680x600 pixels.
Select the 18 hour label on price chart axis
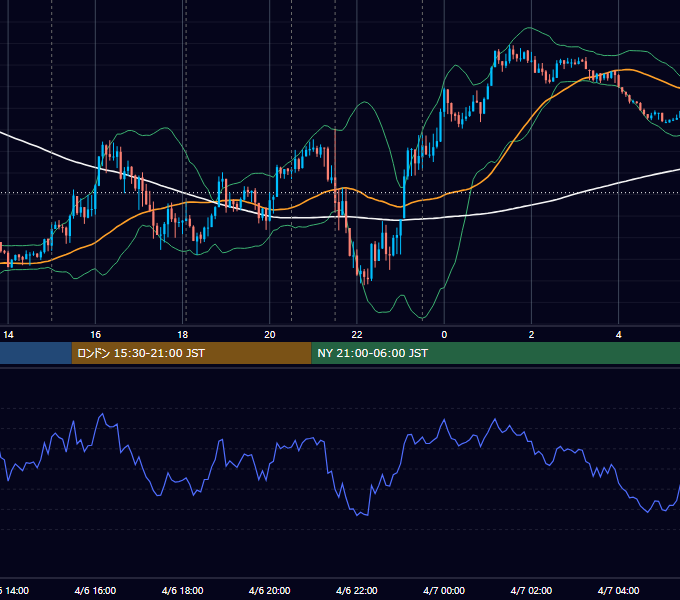pos(183,335)
